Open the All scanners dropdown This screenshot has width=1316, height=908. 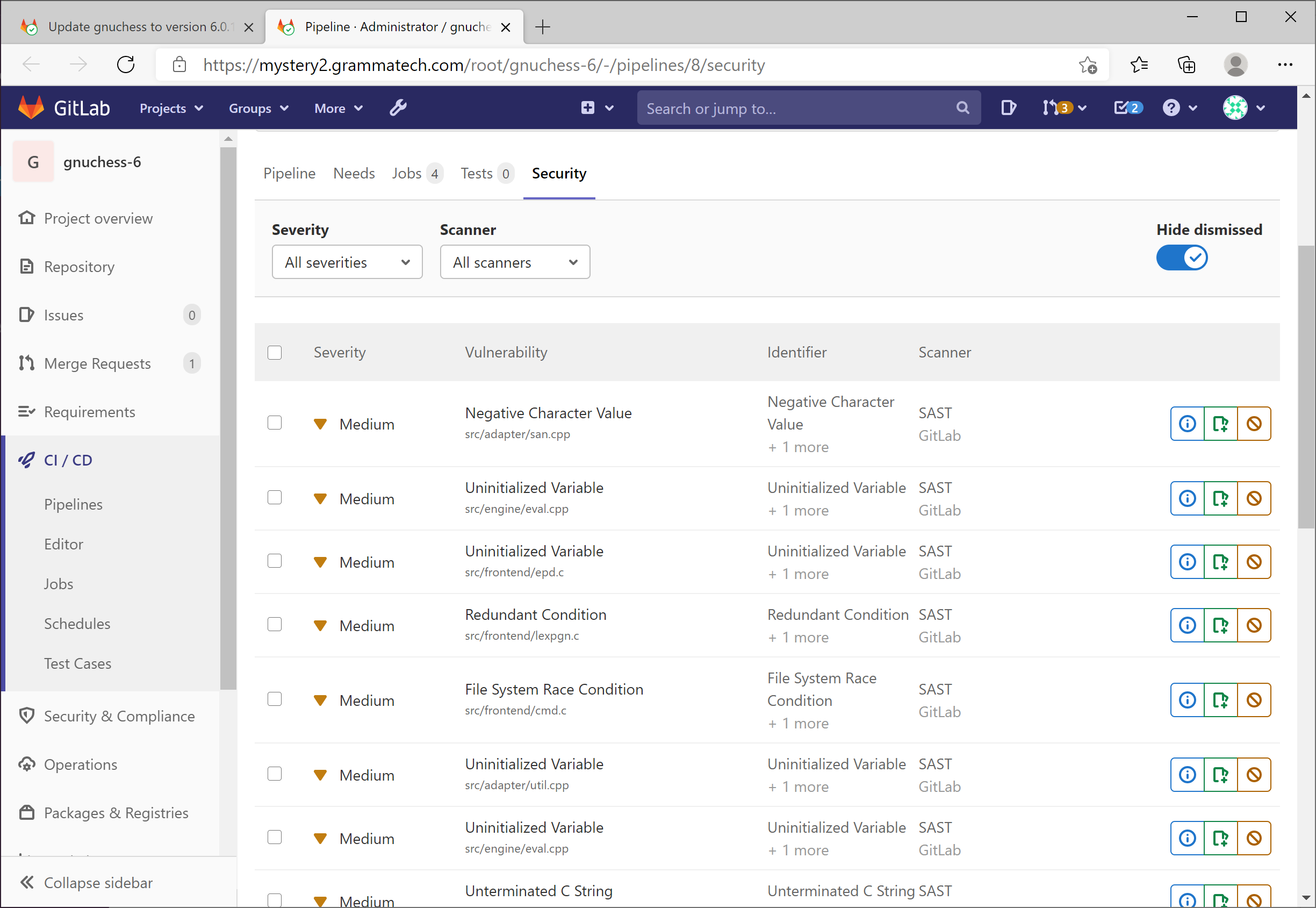[x=515, y=262]
